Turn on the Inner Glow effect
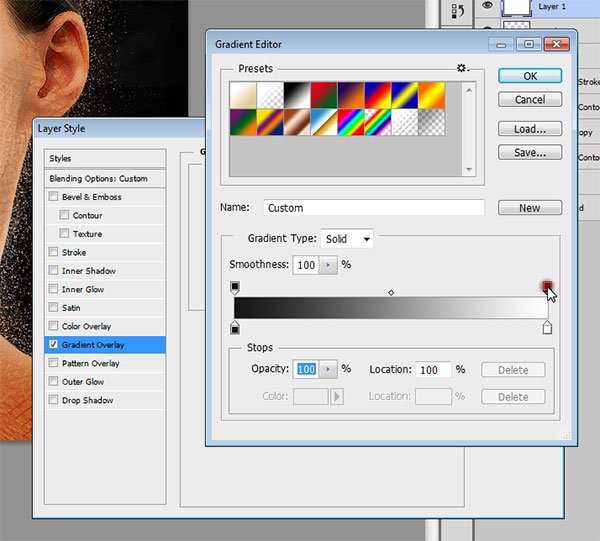Viewport: 600px width, 541px height. click(54, 290)
